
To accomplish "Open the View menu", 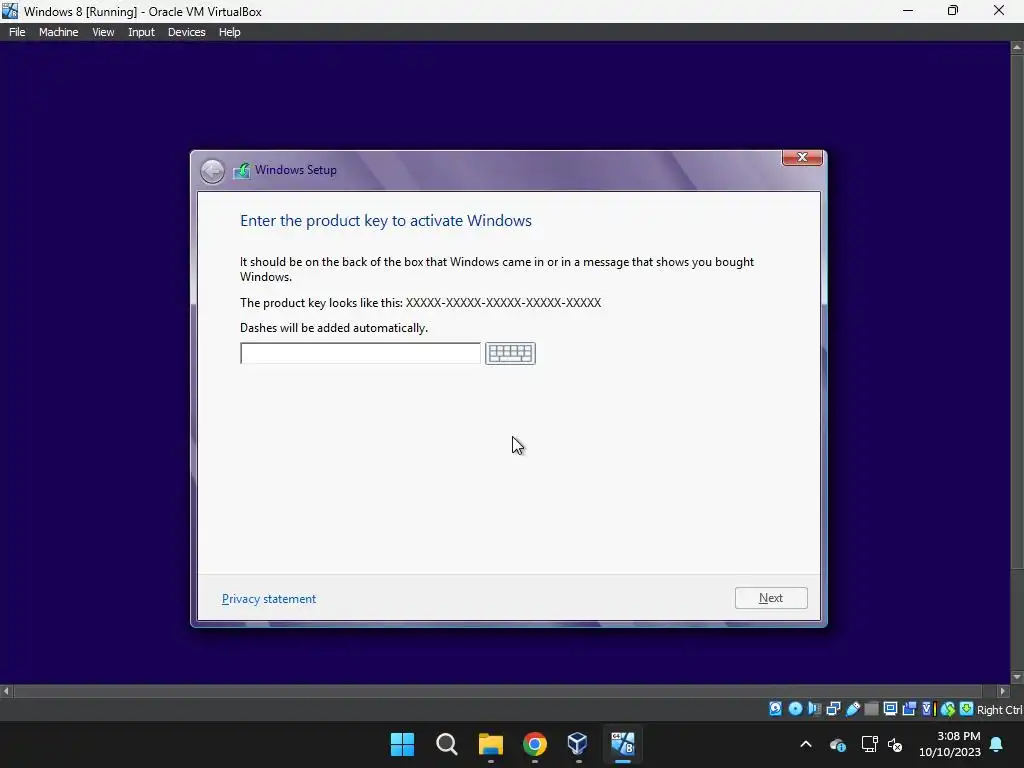I will (103, 32).
